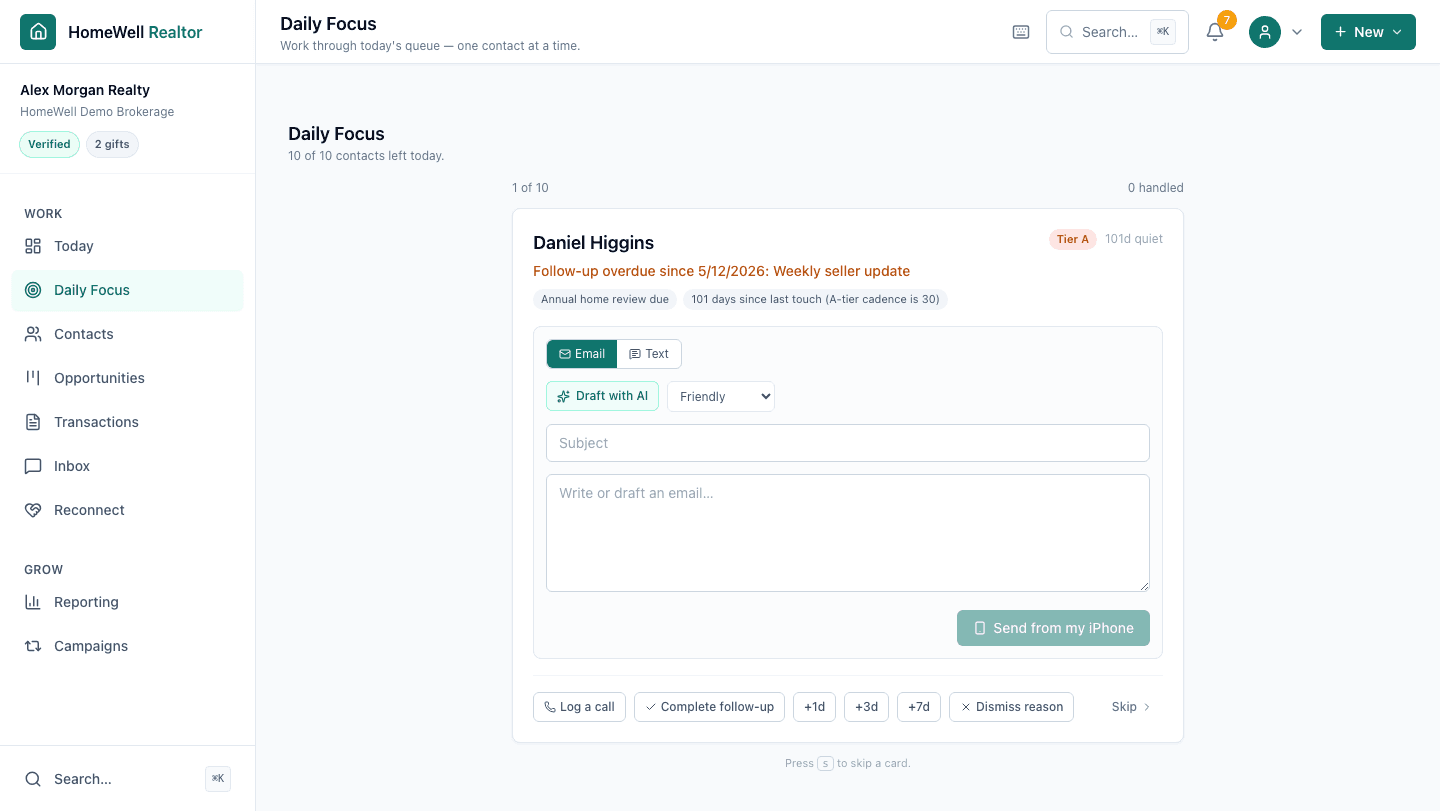Click Daniel Higgins contact name
The image size is (1440, 811).
pyautogui.click(x=593, y=243)
